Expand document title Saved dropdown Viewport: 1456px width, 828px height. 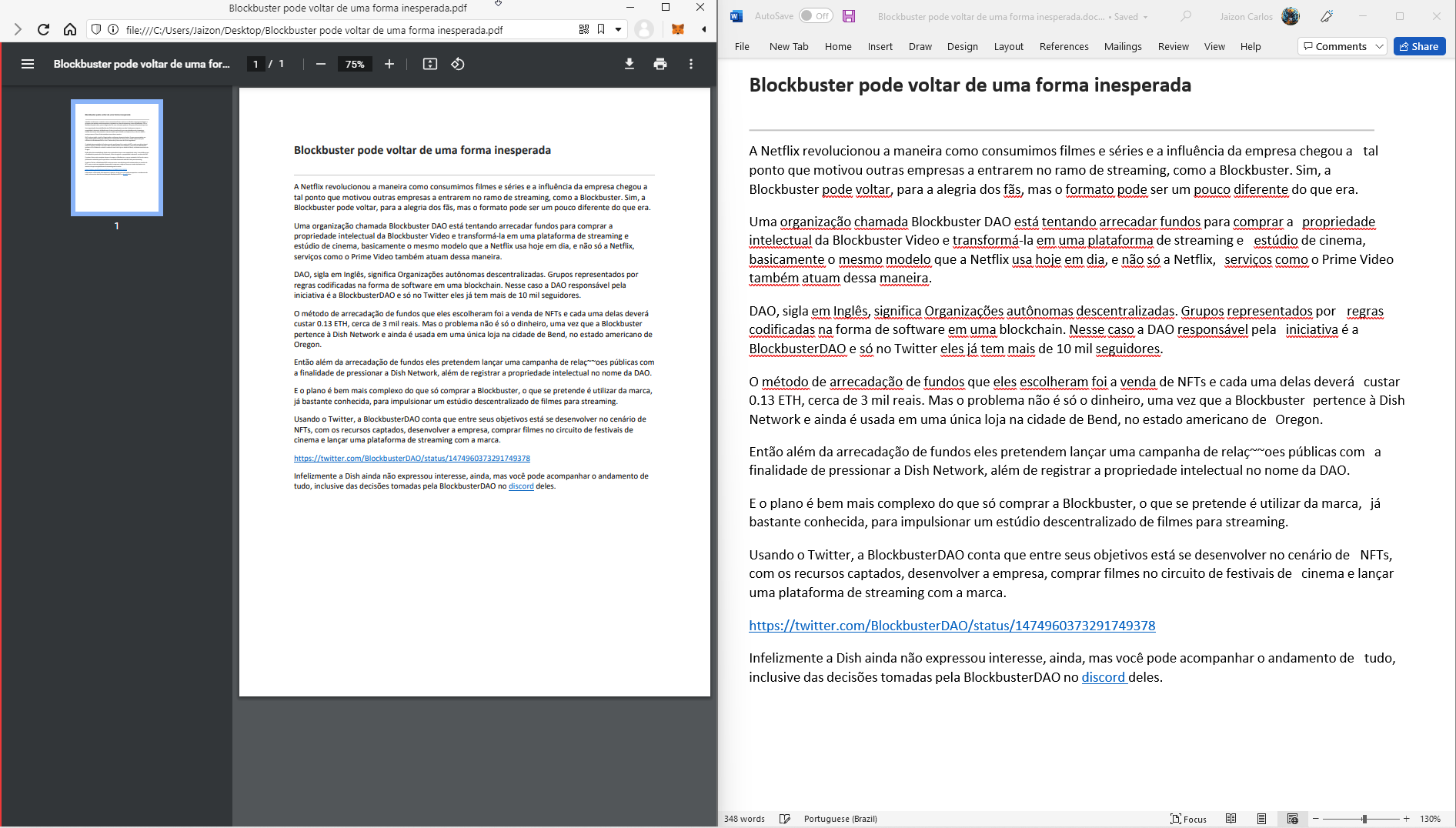tap(1145, 17)
